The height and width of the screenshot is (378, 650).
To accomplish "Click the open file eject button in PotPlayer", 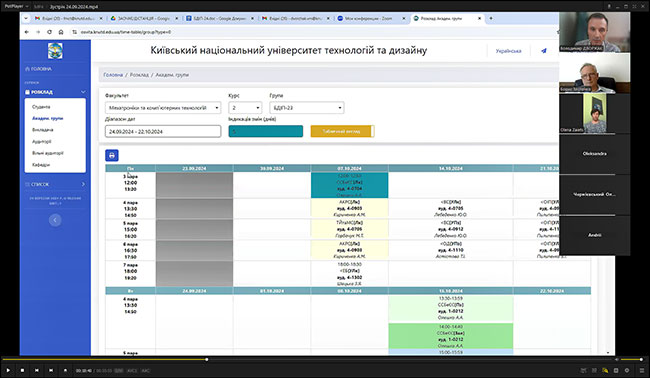I will coord(65,370).
